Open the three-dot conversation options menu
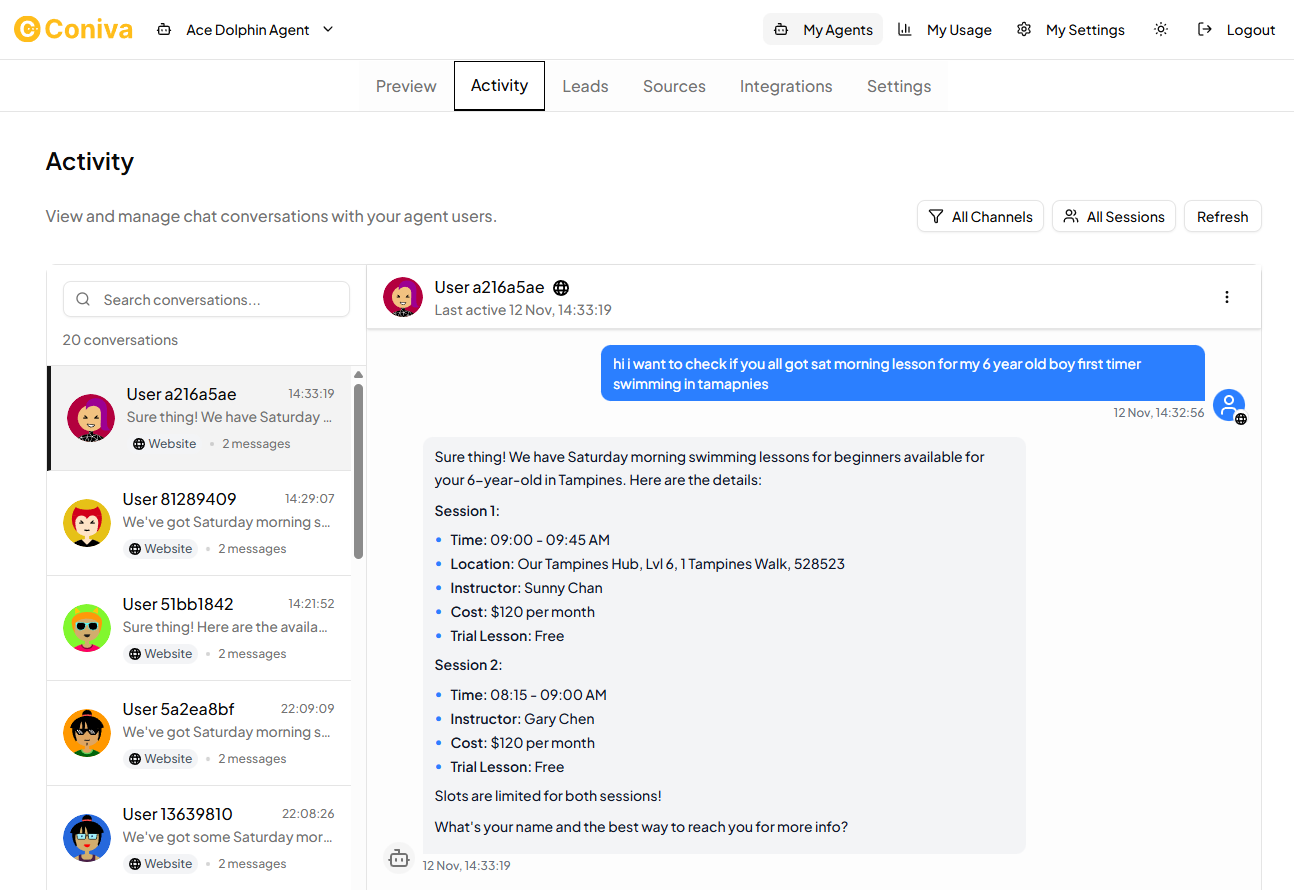Image resolution: width=1294 pixels, height=890 pixels. pos(1227,297)
